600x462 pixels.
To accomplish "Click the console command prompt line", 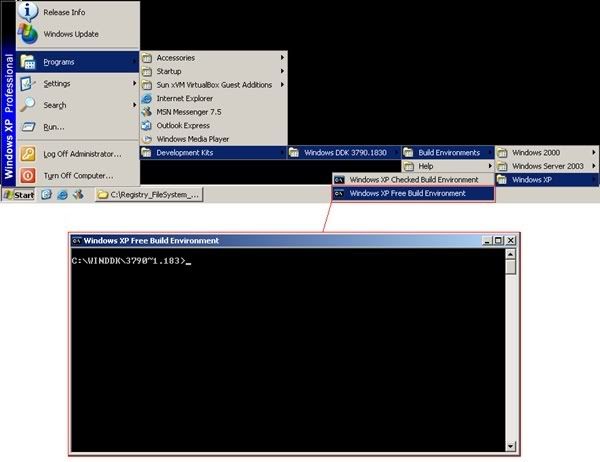I will pos(131,261).
